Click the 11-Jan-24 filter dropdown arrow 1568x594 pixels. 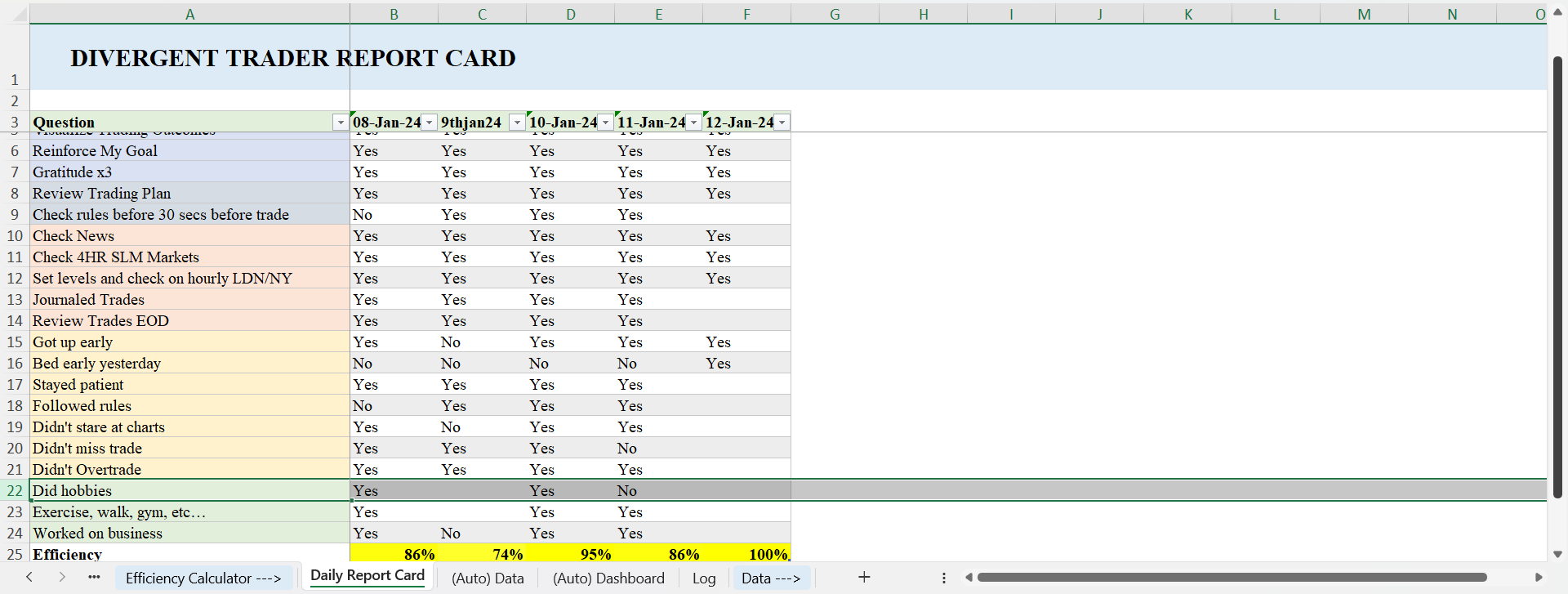pyautogui.click(x=693, y=123)
